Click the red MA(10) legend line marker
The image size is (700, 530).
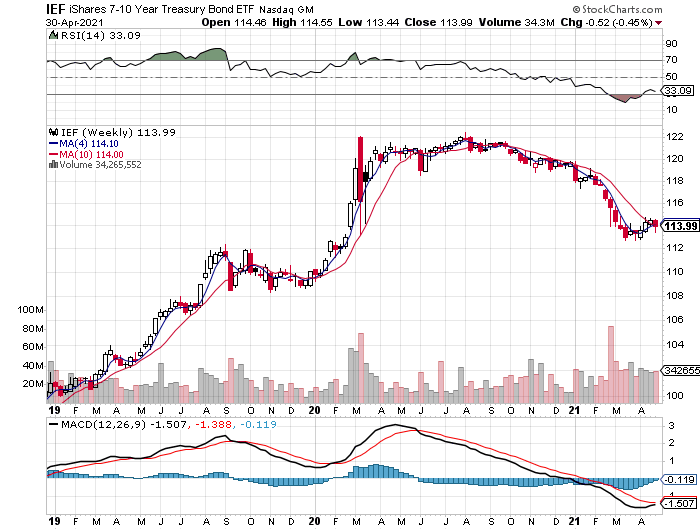pos(53,154)
